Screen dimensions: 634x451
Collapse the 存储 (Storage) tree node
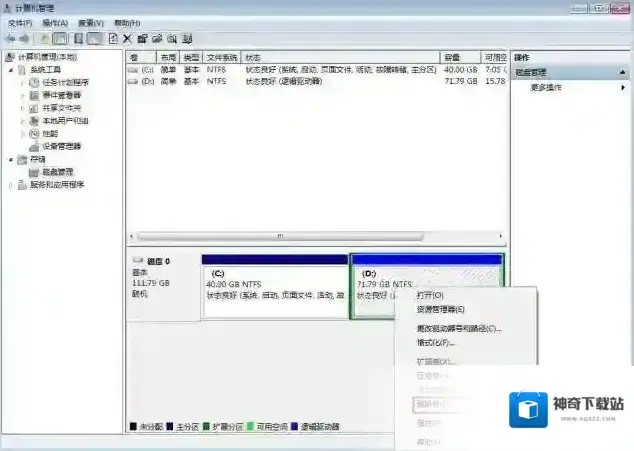point(12,159)
